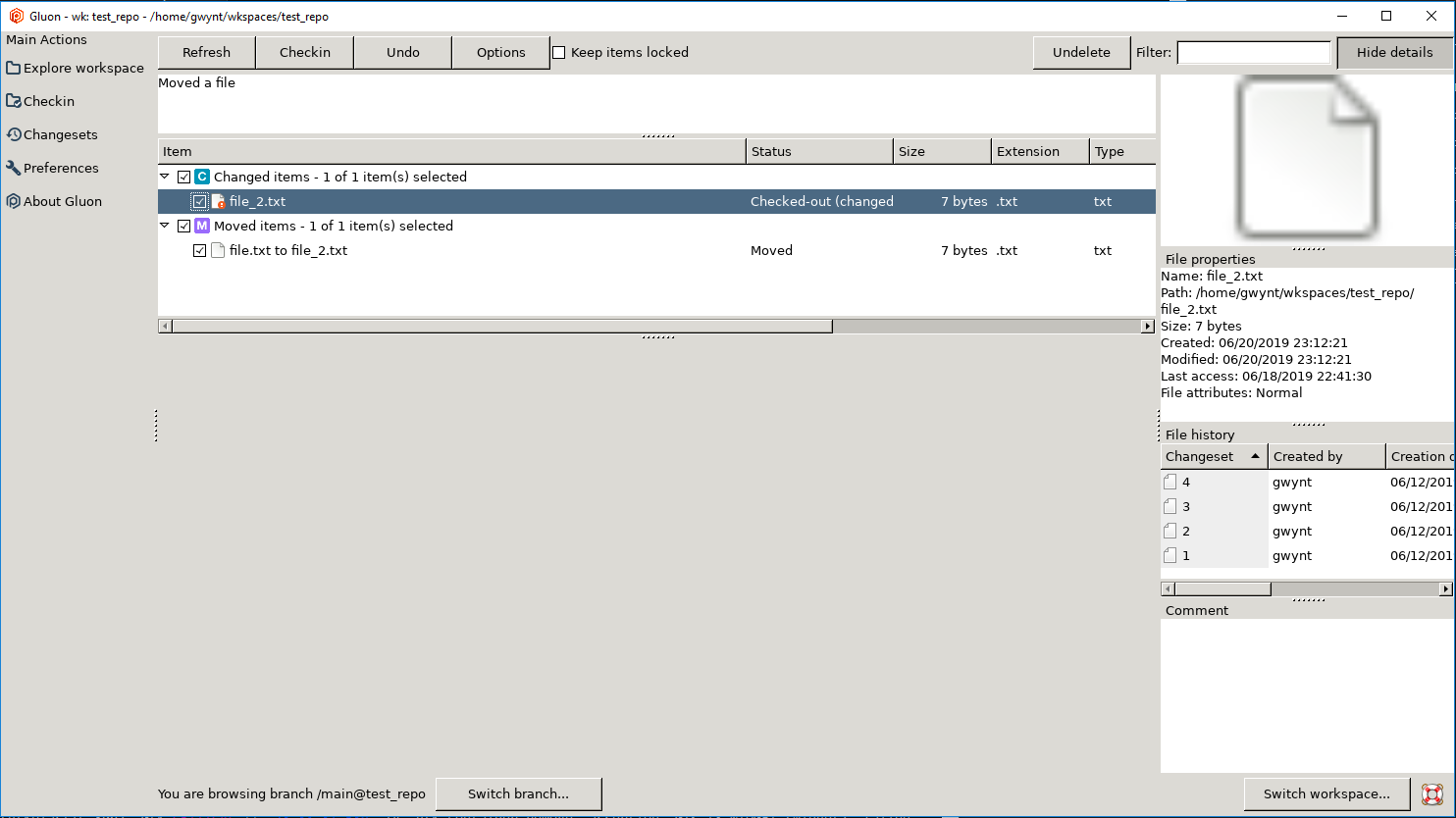Viewport: 1456px width, 818px height.
Task: Open the Changesets view
Action: (x=55, y=134)
